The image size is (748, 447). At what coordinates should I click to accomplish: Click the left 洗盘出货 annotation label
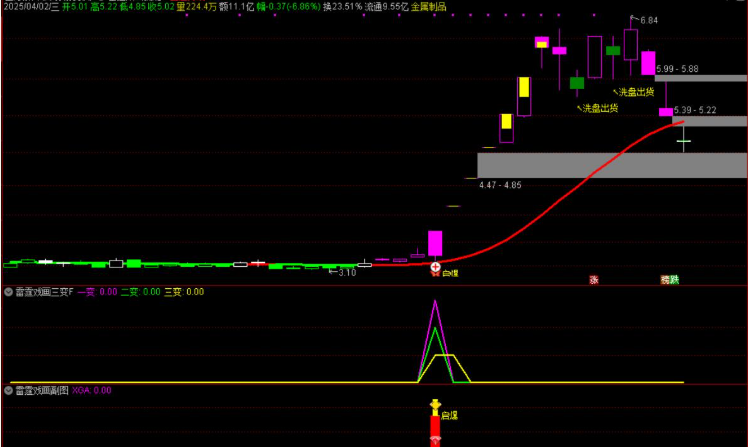click(596, 107)
